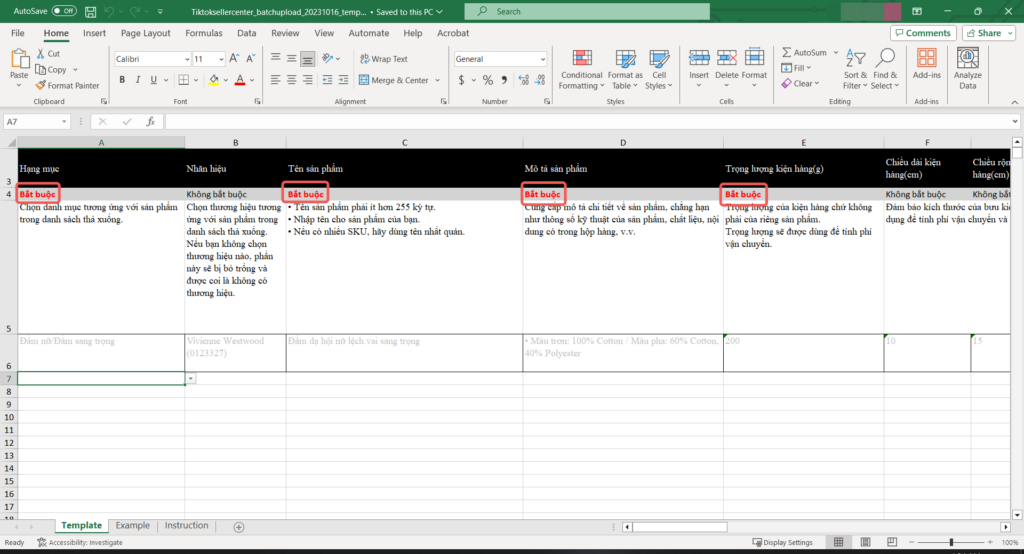This screenshot has height=554, width=1024.
Task: Open the Formulas ribbon tab
Action: [204, 33]
